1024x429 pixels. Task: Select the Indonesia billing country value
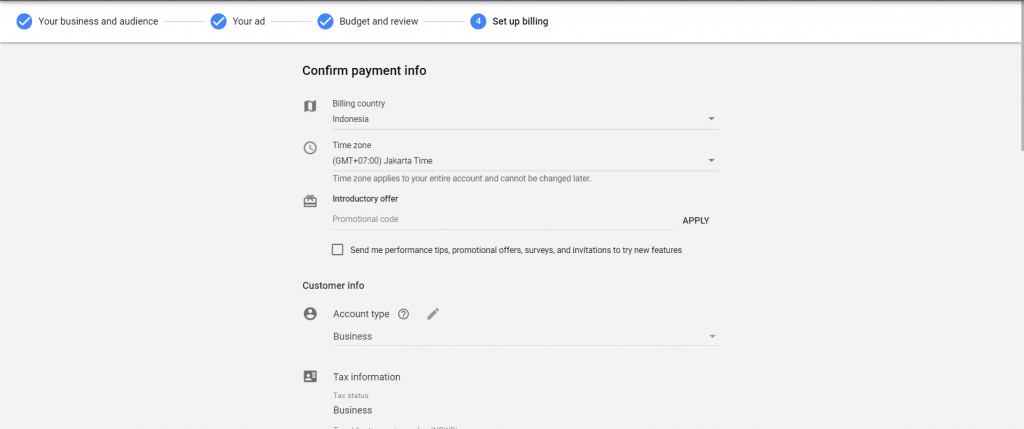[351, 119]
